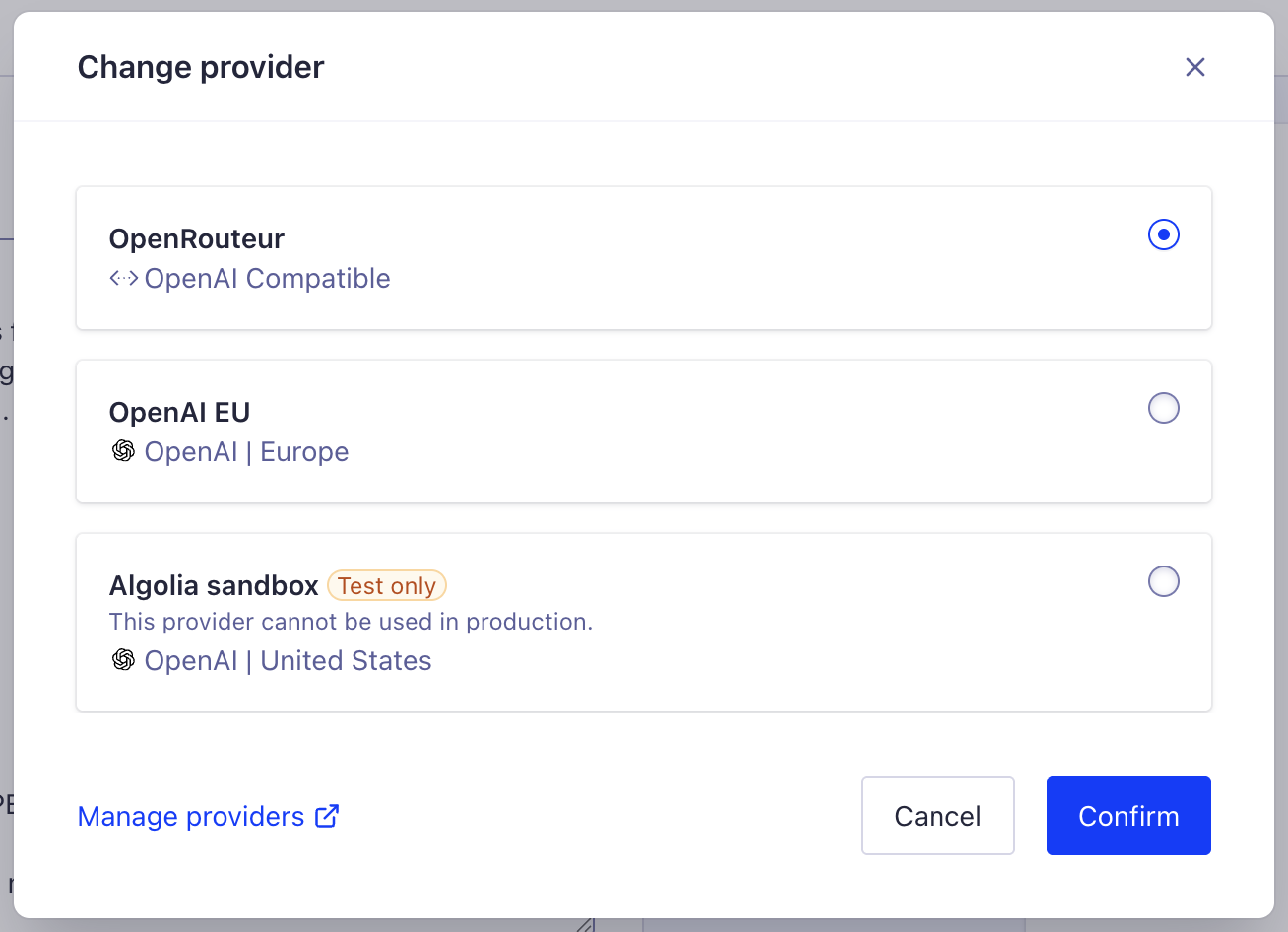Click the production warning text under Algolia sandbox

click(x=351, y=621)
